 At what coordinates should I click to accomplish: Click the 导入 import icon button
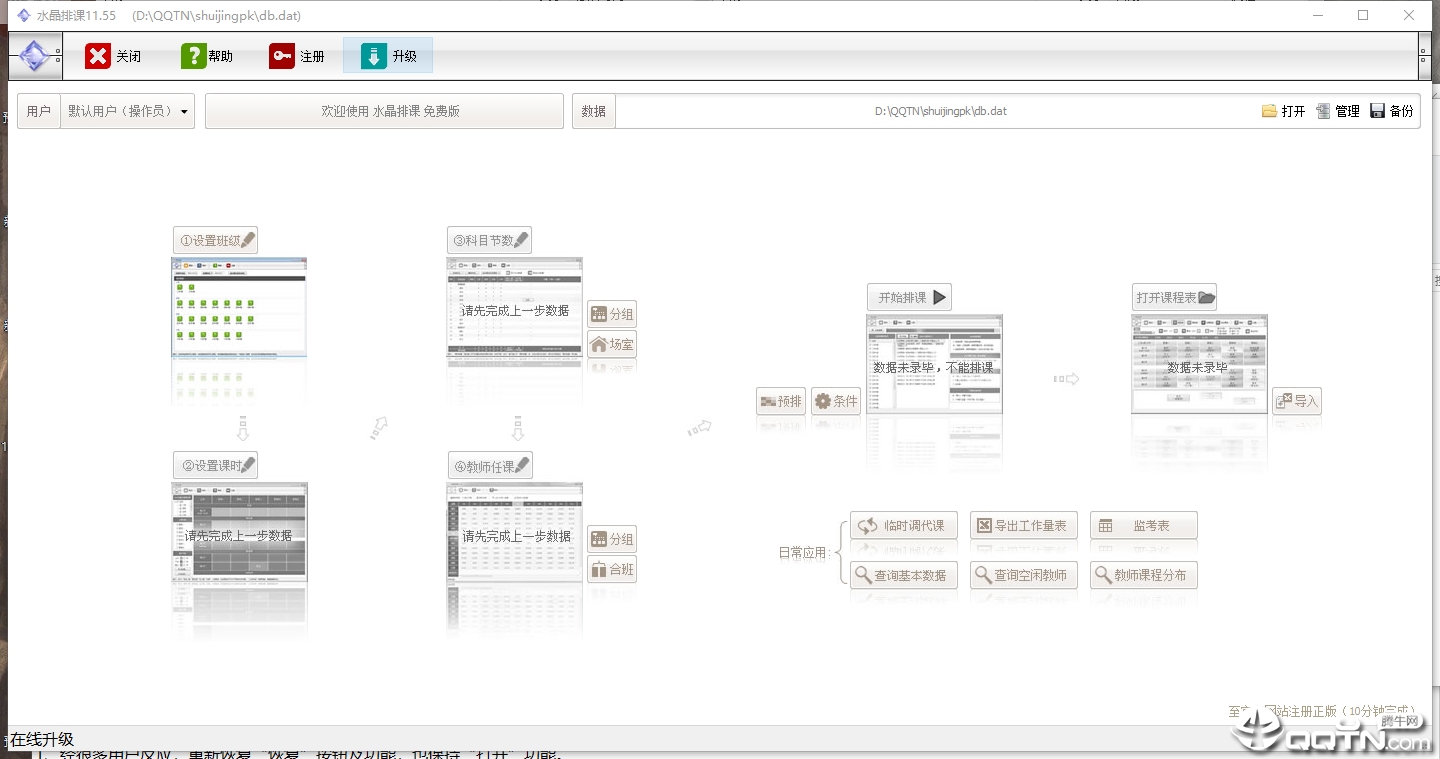1297,401
